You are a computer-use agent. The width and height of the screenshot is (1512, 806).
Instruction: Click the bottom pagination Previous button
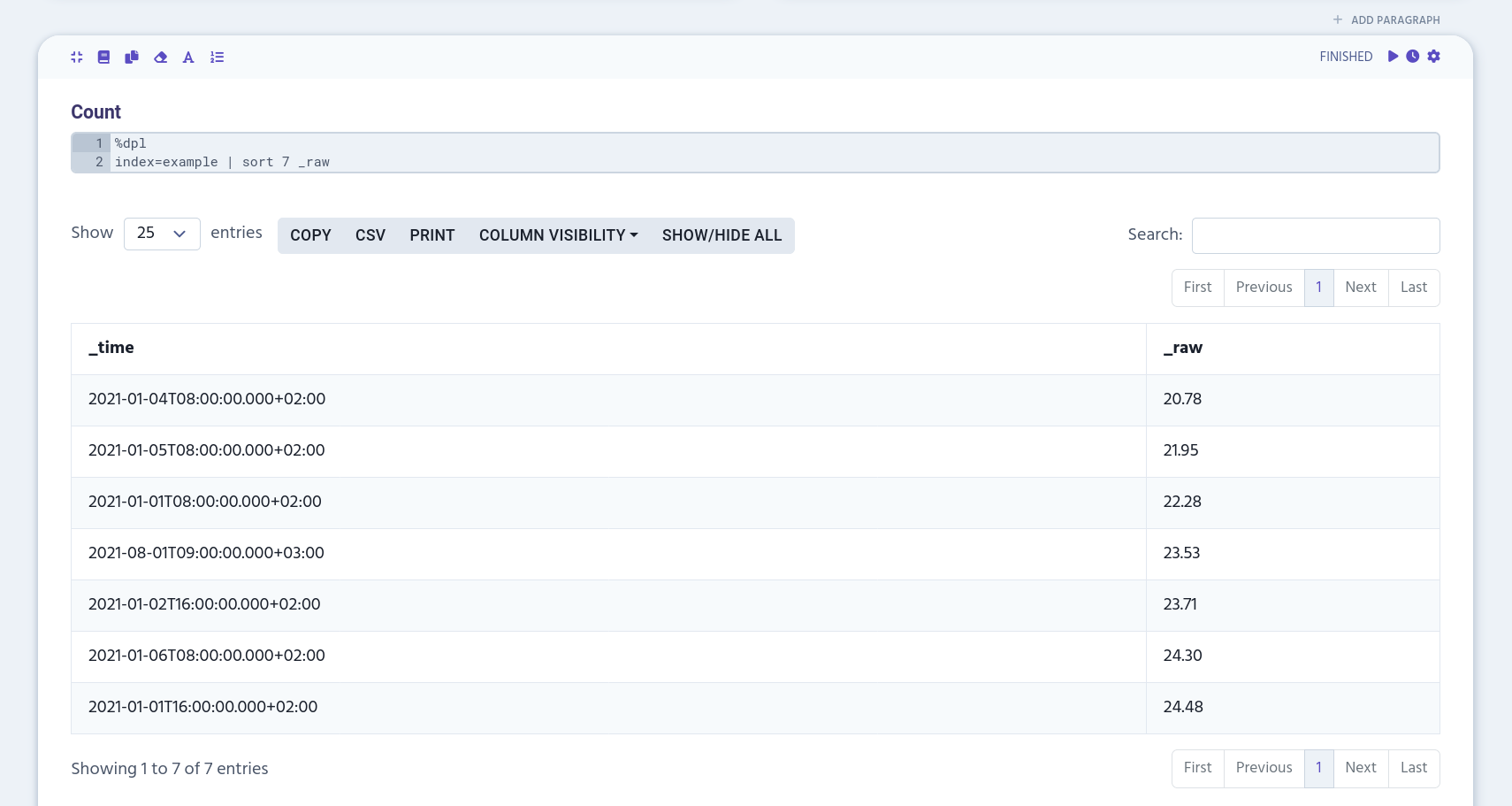[x=1264, y=768]
